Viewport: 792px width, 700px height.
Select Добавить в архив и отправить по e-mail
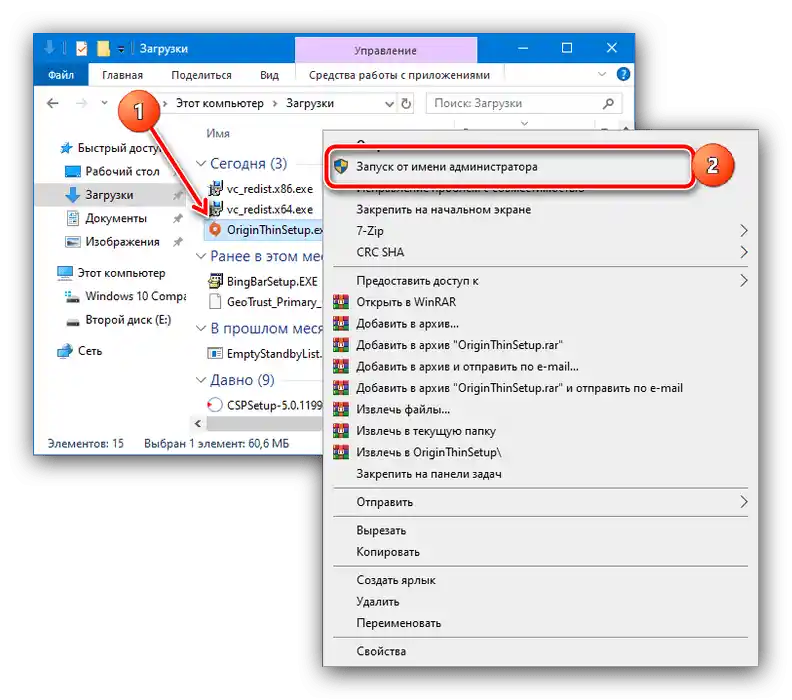540,367
